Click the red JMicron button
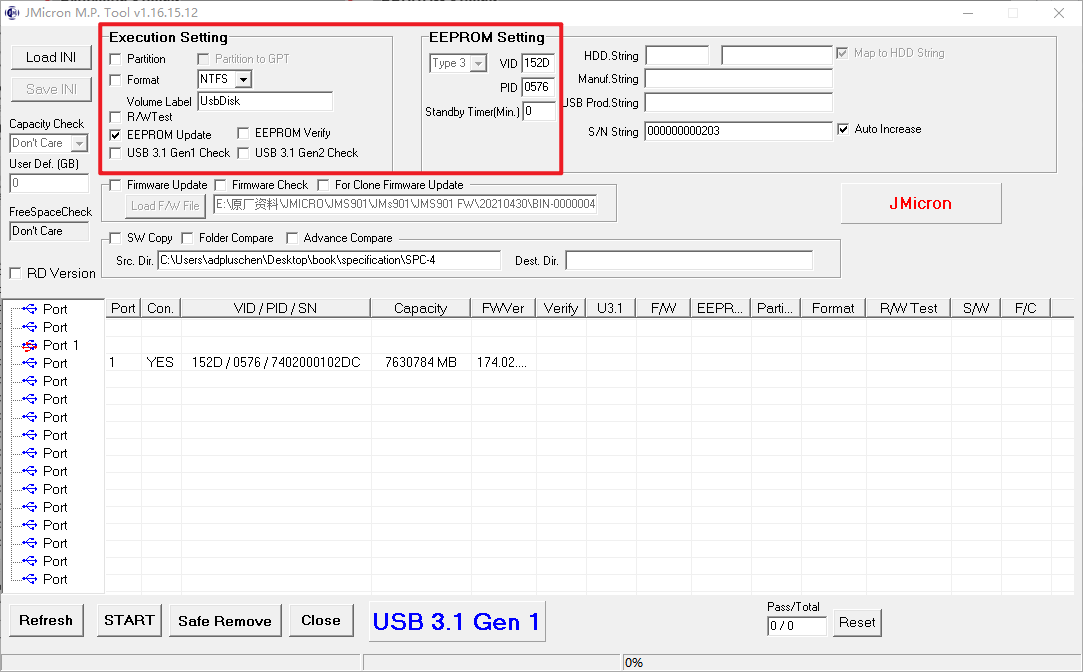The width and height of the screenshot is (1083, 672). click(921, 203)
